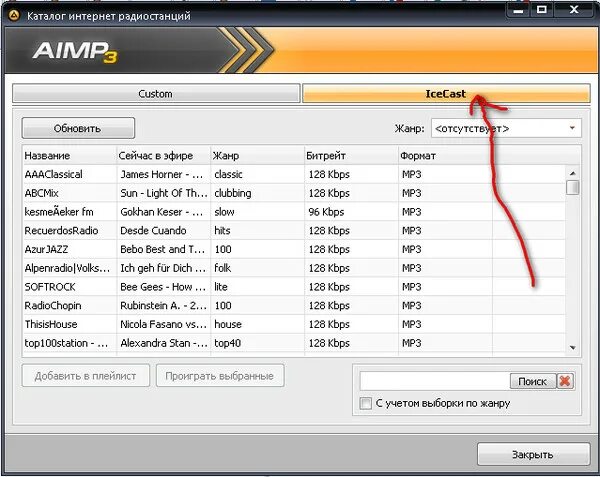
Task: Click the 'Sun - Light Of Th...' cell
Action: [163, 193]
